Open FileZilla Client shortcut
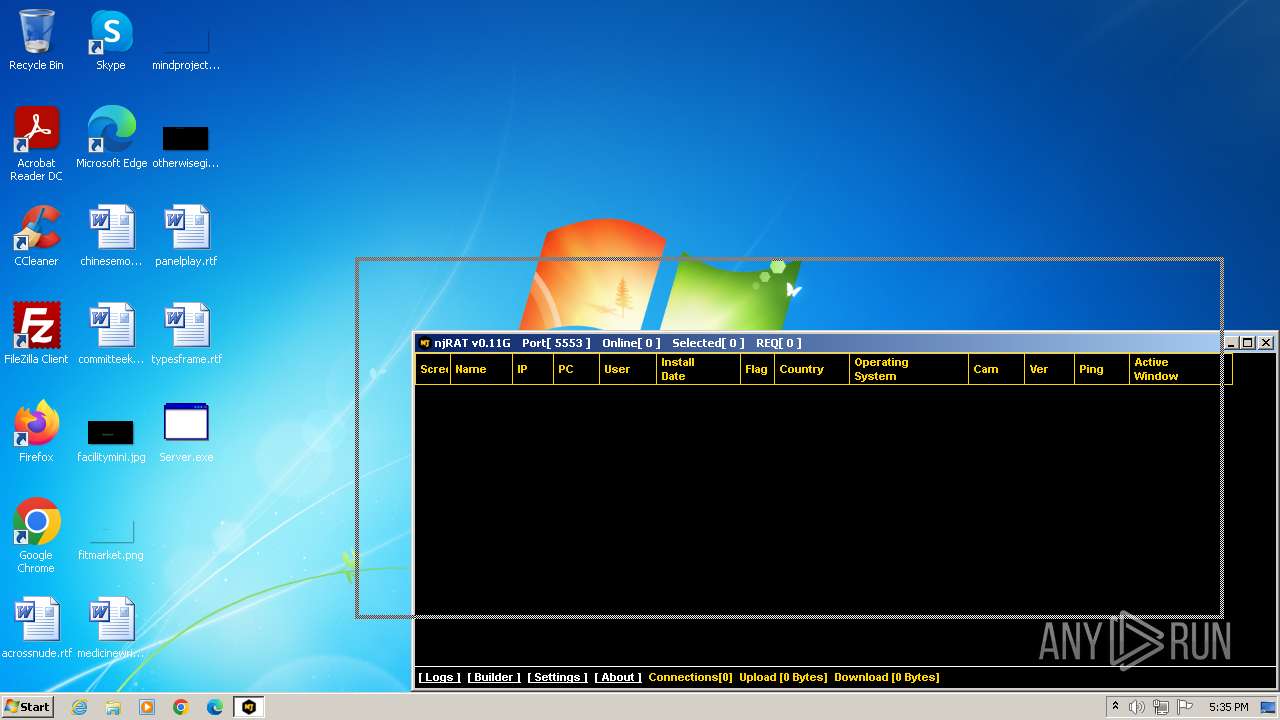The image size is (1280, 720). coord(36,334)
